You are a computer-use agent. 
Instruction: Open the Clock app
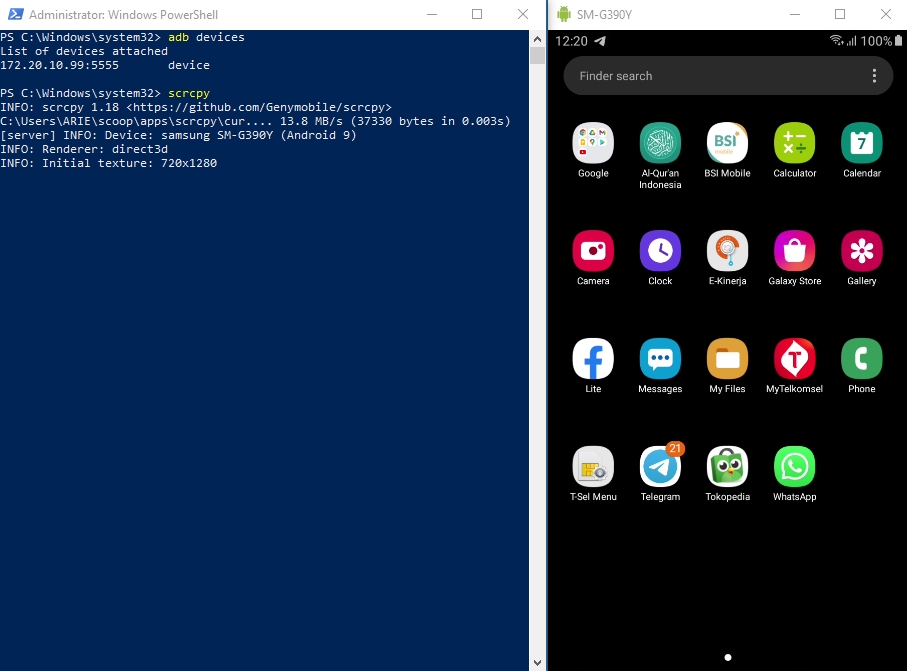[x=660, y=250]
